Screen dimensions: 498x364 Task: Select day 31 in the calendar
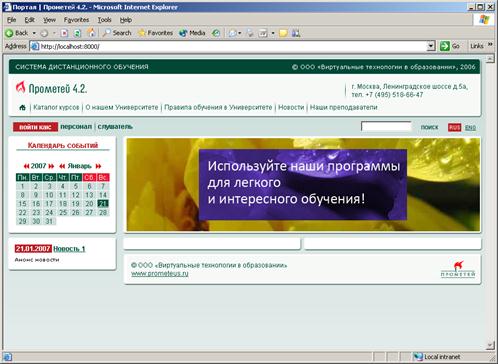click(49, 221)
